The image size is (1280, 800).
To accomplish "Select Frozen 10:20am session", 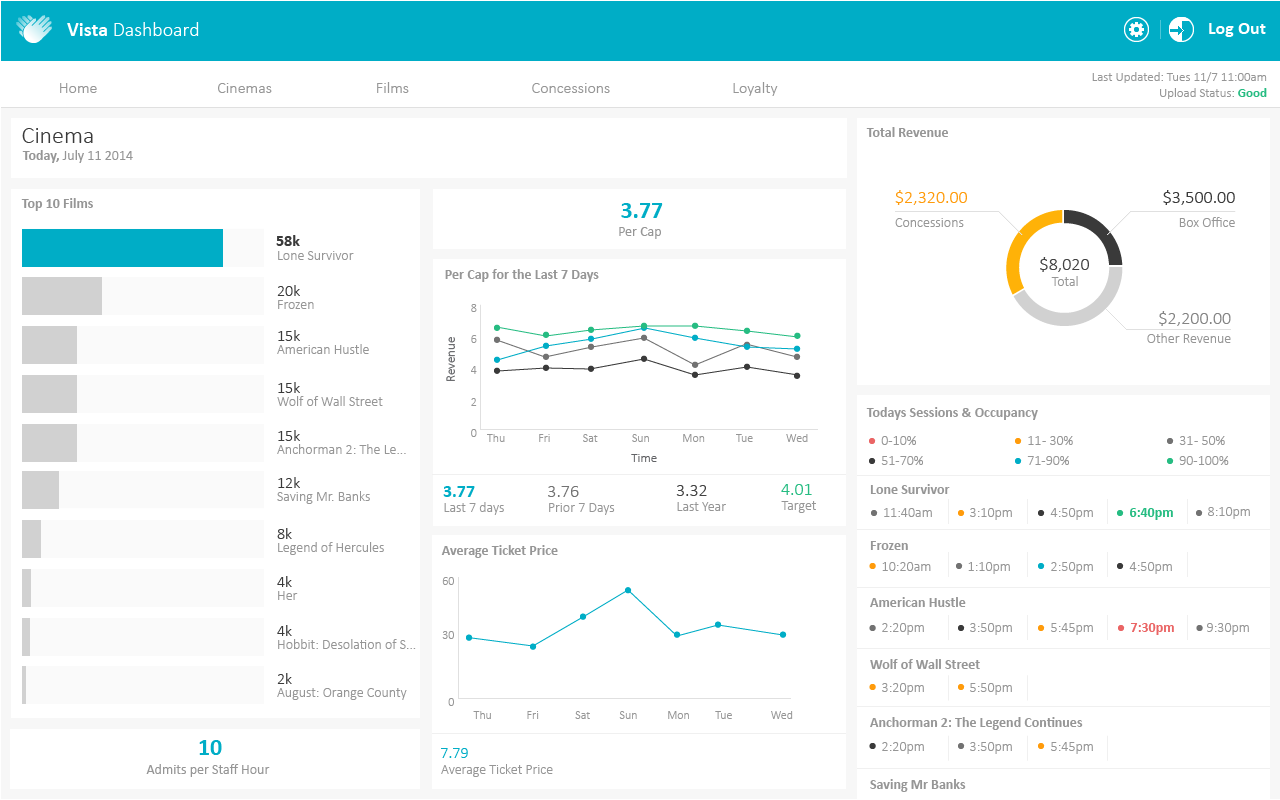I will coord(901,567).
